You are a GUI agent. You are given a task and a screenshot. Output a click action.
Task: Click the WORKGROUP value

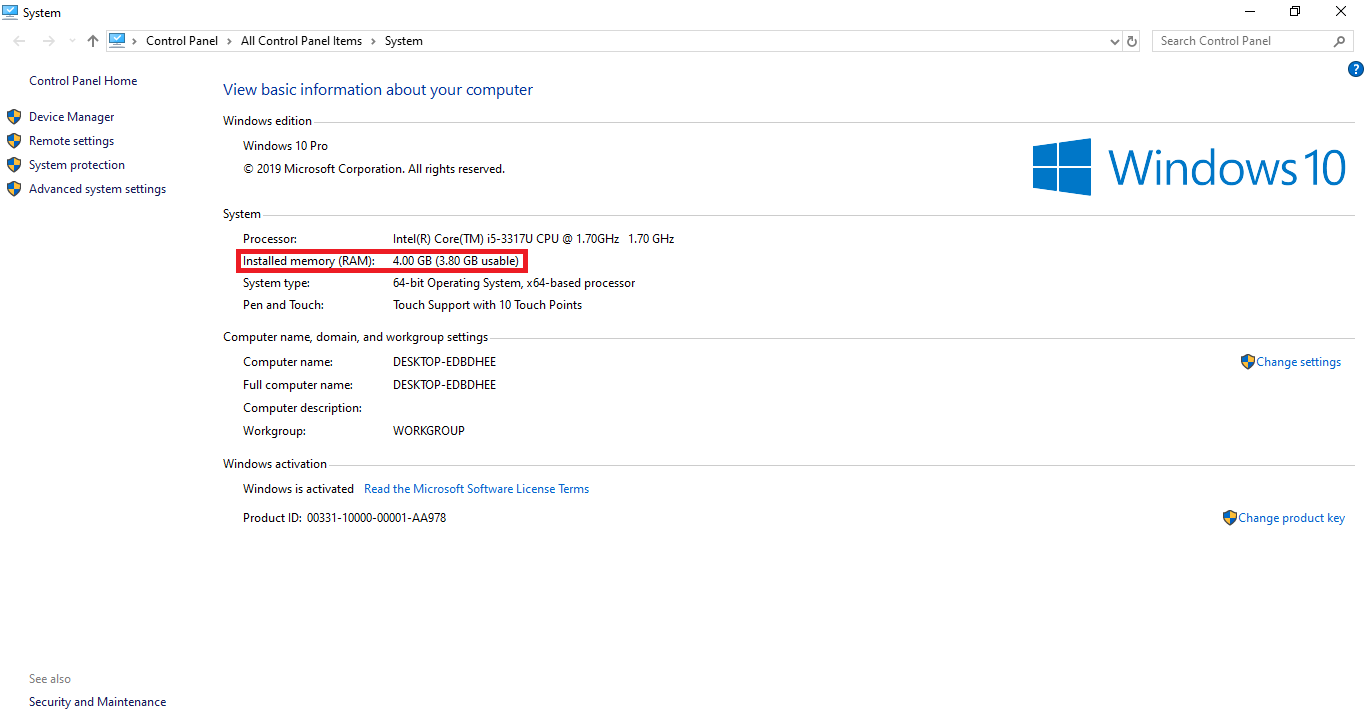[x=429, y=431]
